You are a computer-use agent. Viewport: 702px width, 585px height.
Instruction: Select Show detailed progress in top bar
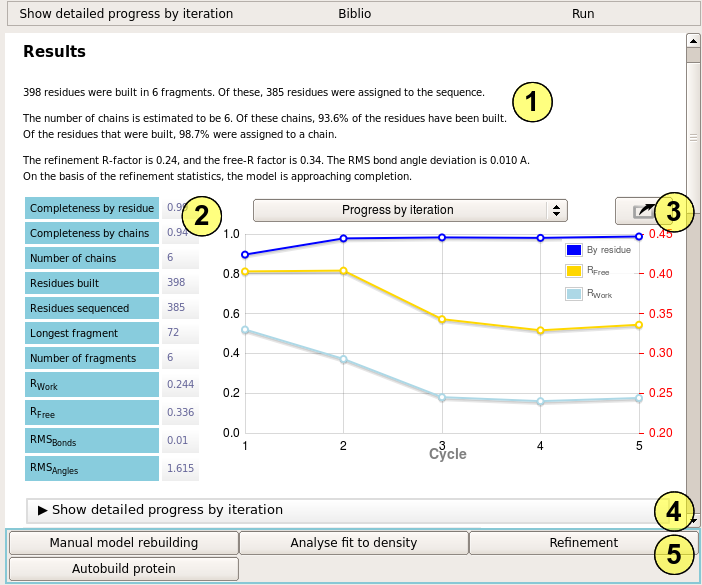click(126, 14)
